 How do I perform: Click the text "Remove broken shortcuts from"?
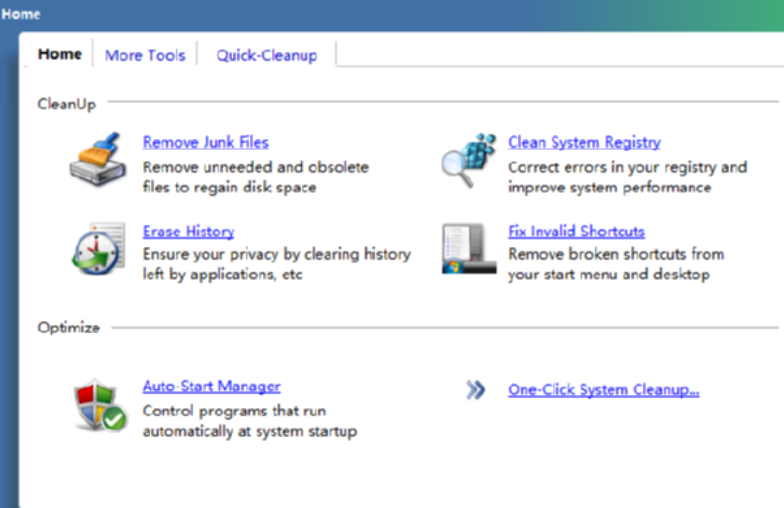click(616, 254)
